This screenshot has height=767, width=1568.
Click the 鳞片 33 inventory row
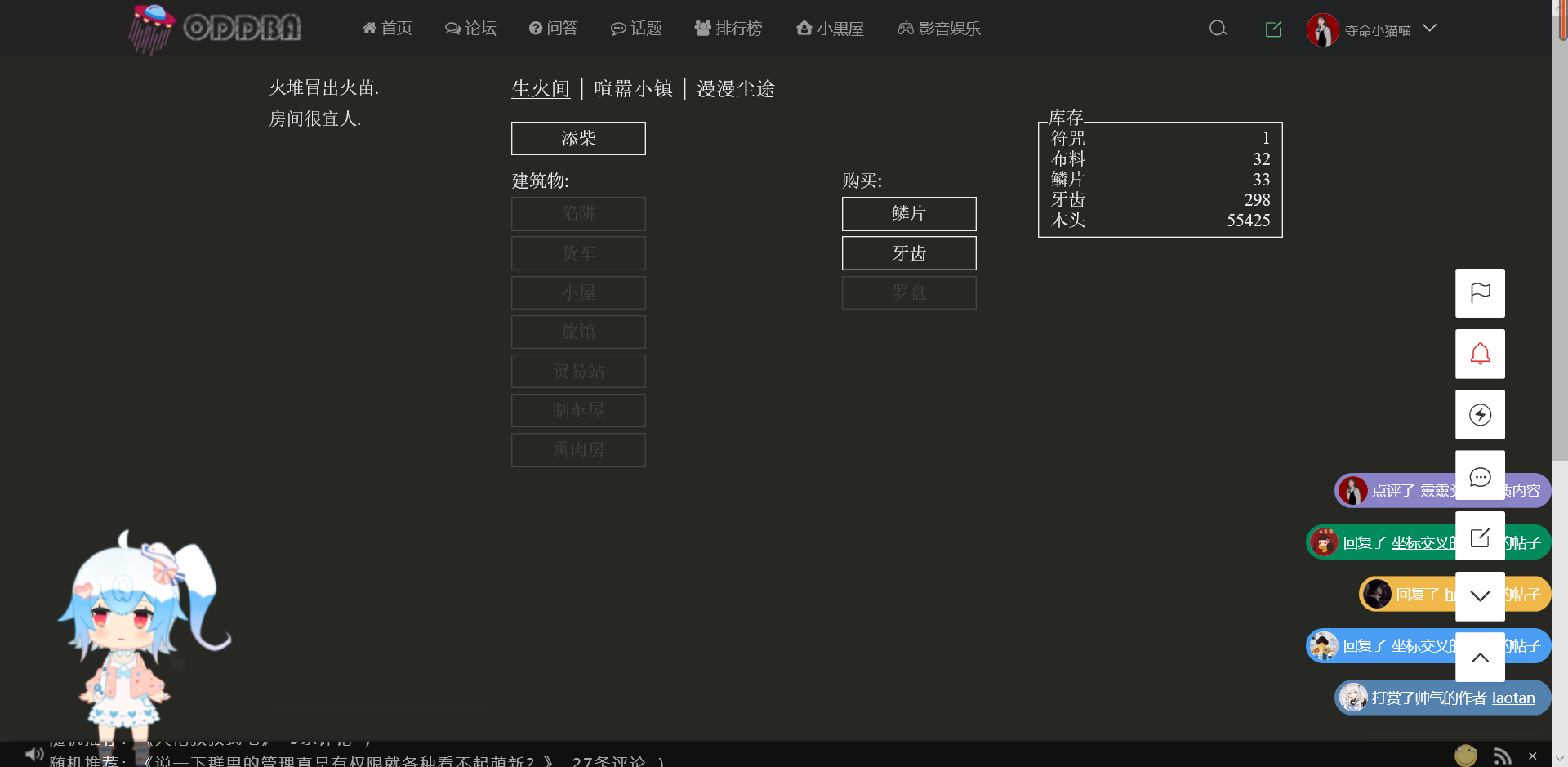[1160, 179]
